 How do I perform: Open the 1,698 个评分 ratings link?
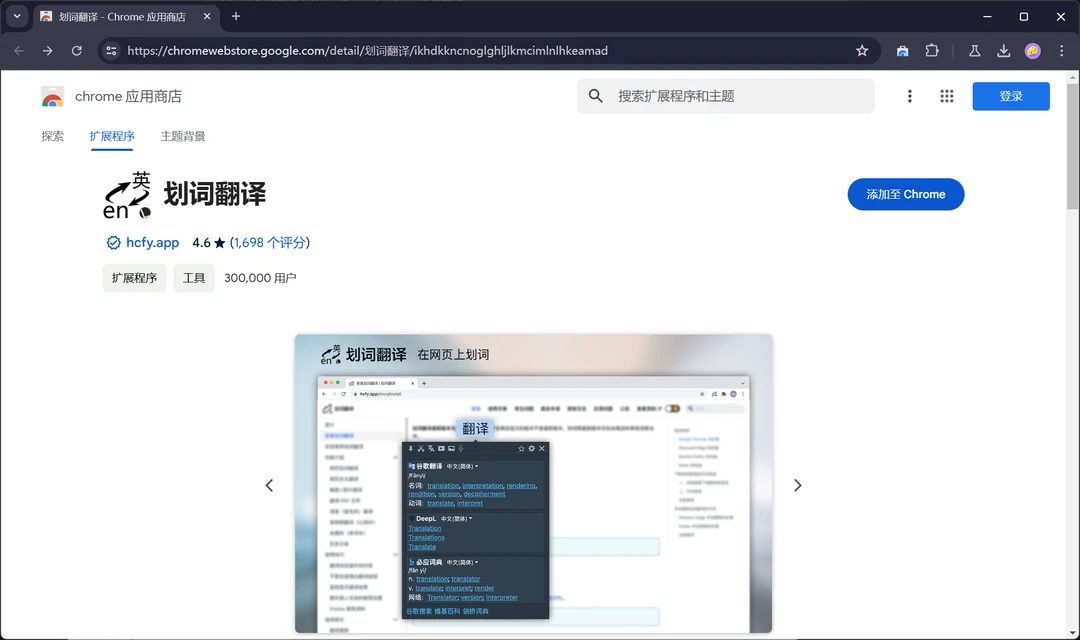click(x=269, y=242)
